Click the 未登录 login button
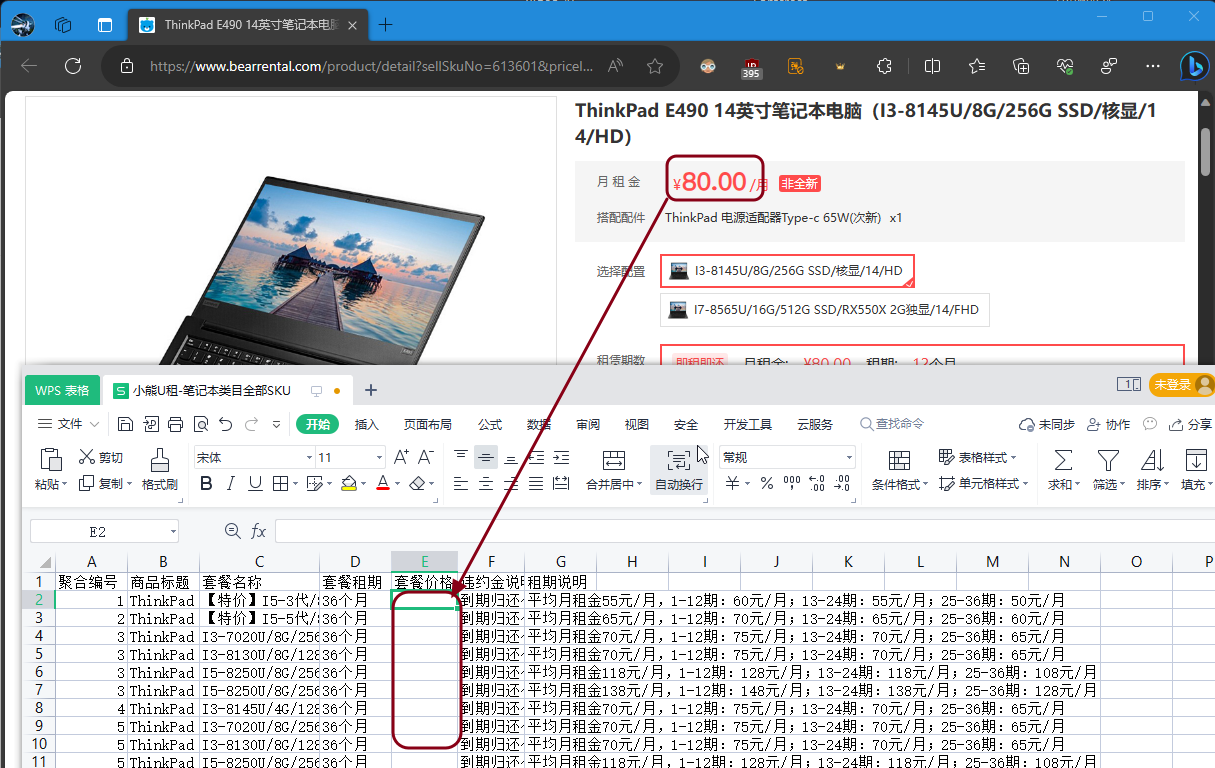 pos(1181,384)
